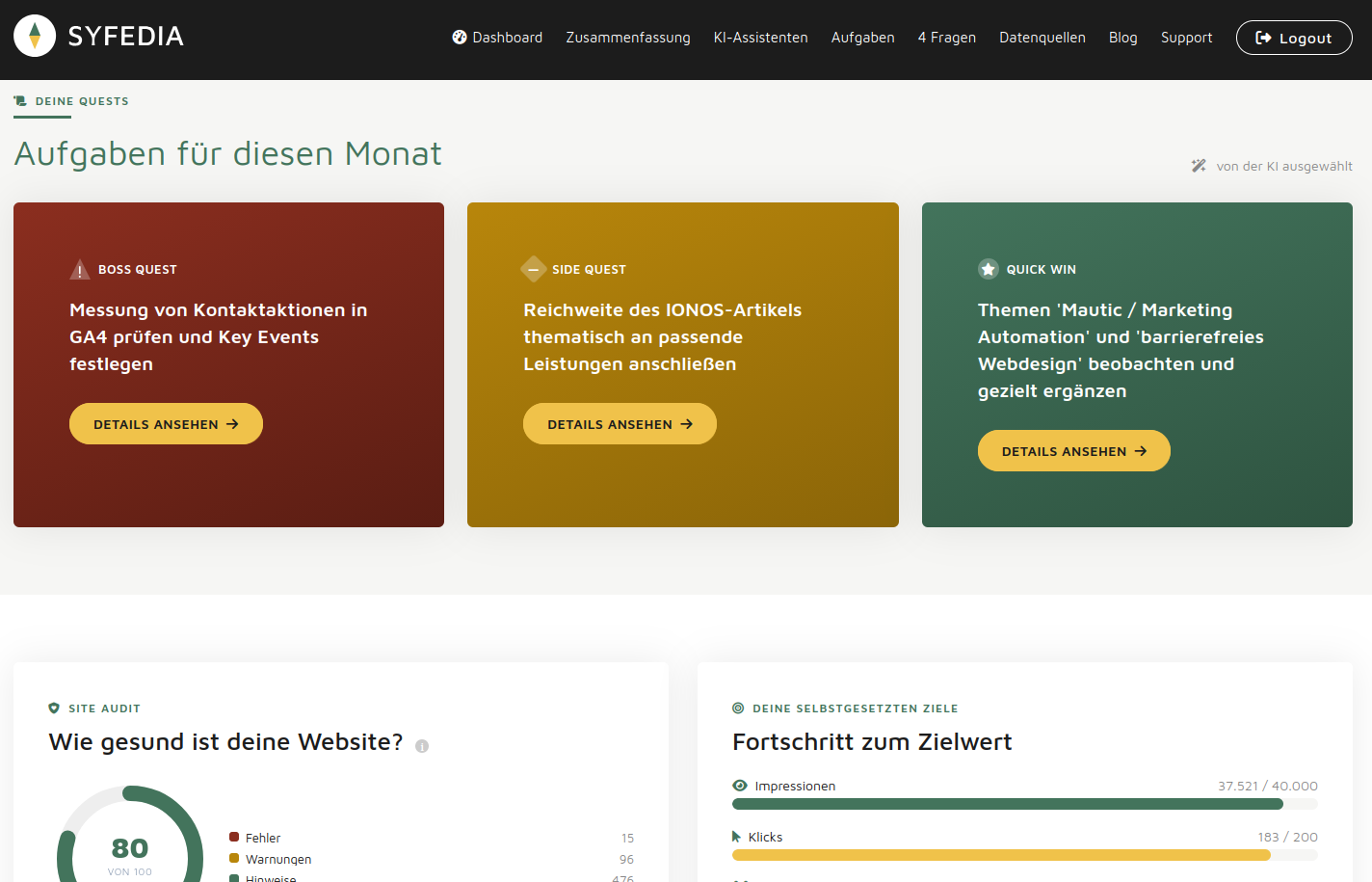The width and height of the screenshot is (1372, 882).
Task: Click the IONOS-Artikels quest title
Action: click(663, 336)
